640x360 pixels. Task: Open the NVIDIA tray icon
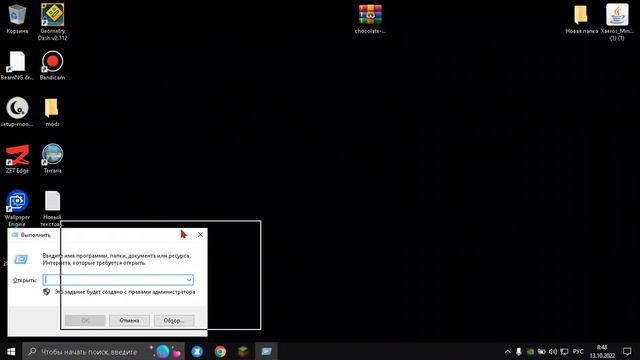(530, 351)
